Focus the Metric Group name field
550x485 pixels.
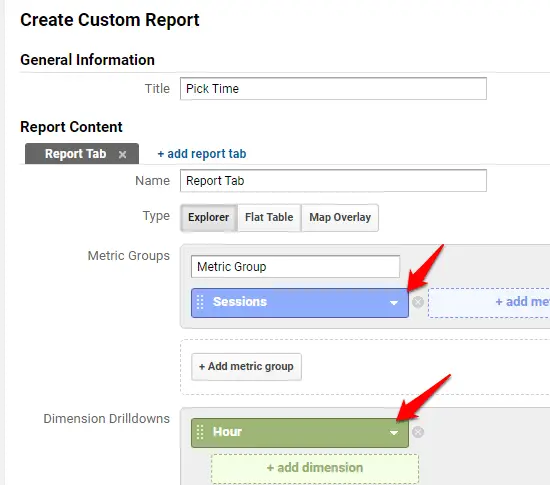[295, 267]
